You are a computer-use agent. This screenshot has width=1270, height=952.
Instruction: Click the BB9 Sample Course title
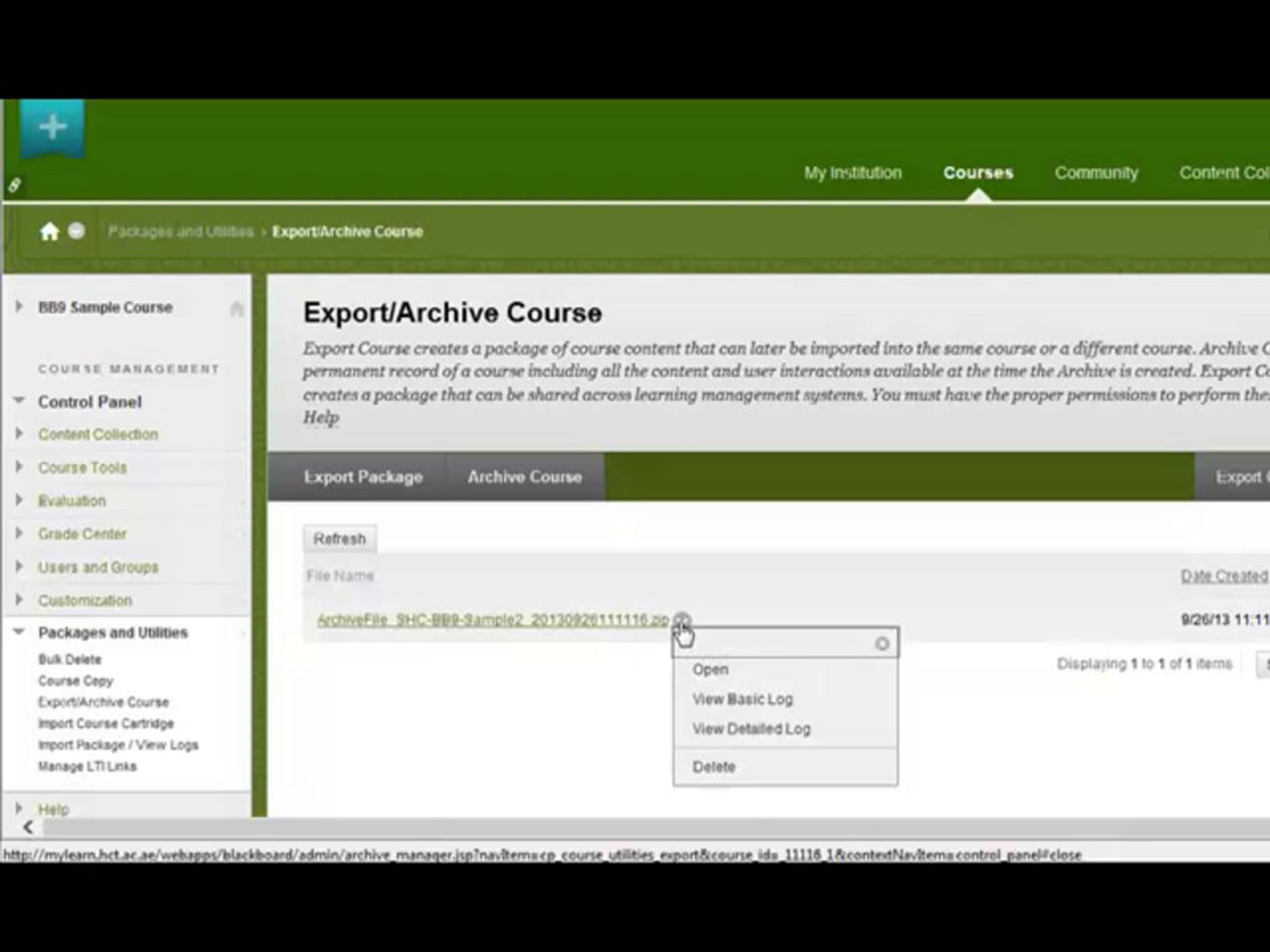pos(105,308)
